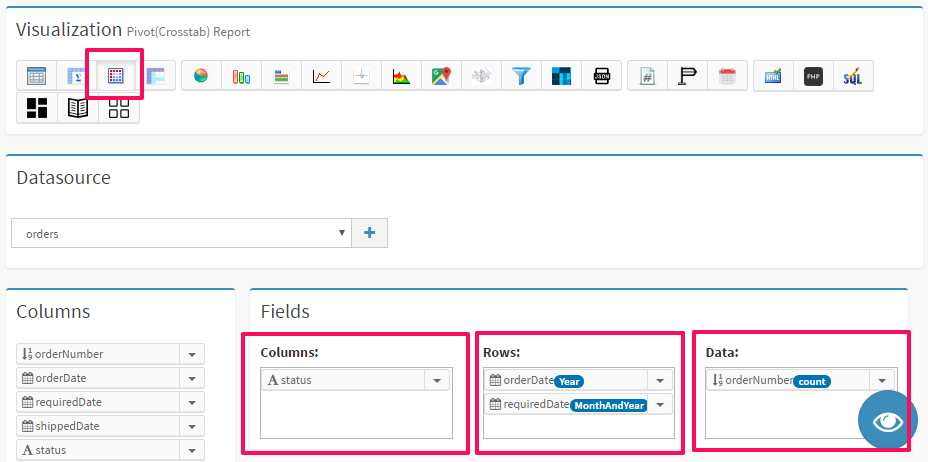Click the MonthAndYear badge on requiredDate

(x=609, y=406)
